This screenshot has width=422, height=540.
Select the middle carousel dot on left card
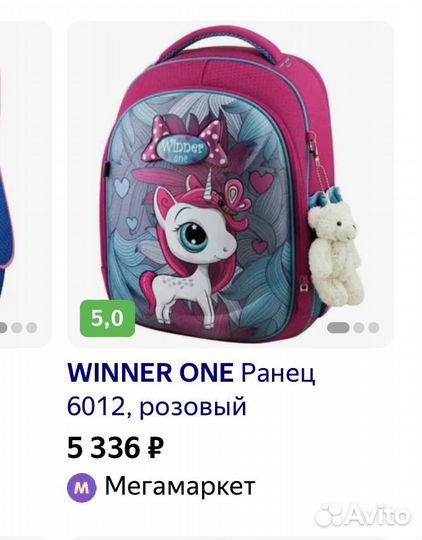(17, 328)
